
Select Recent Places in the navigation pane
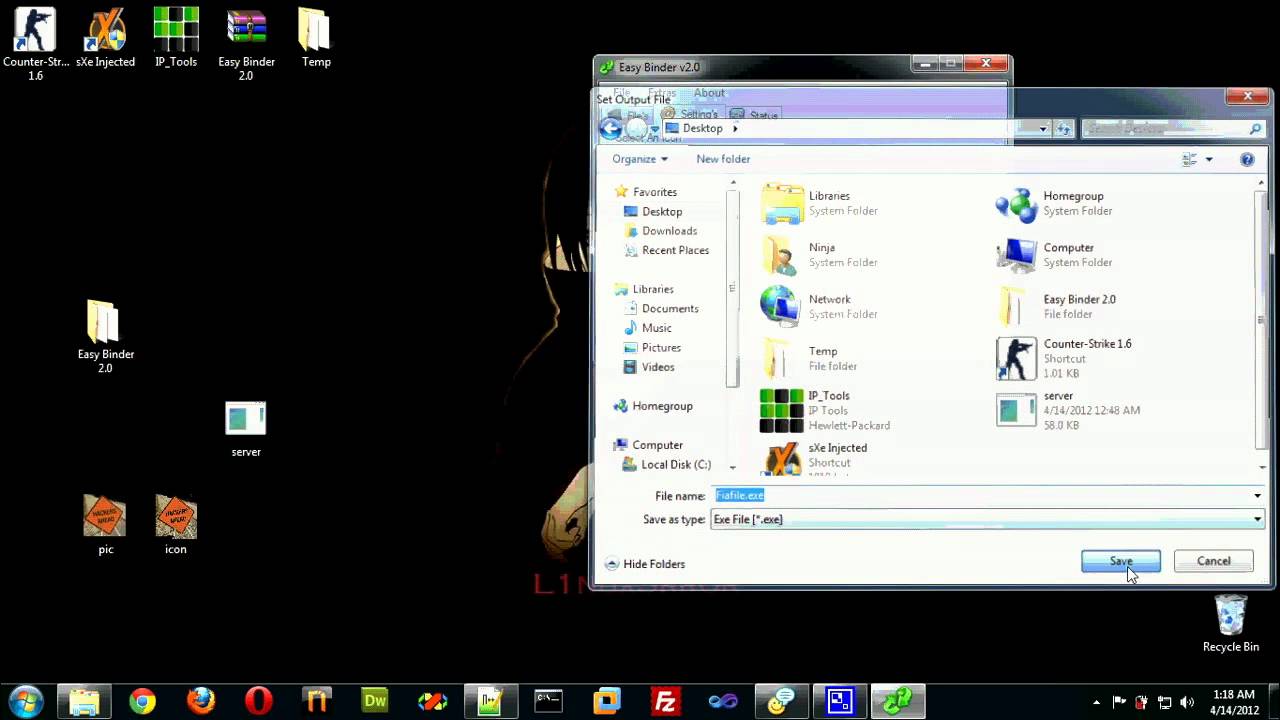tap(666, 250)
